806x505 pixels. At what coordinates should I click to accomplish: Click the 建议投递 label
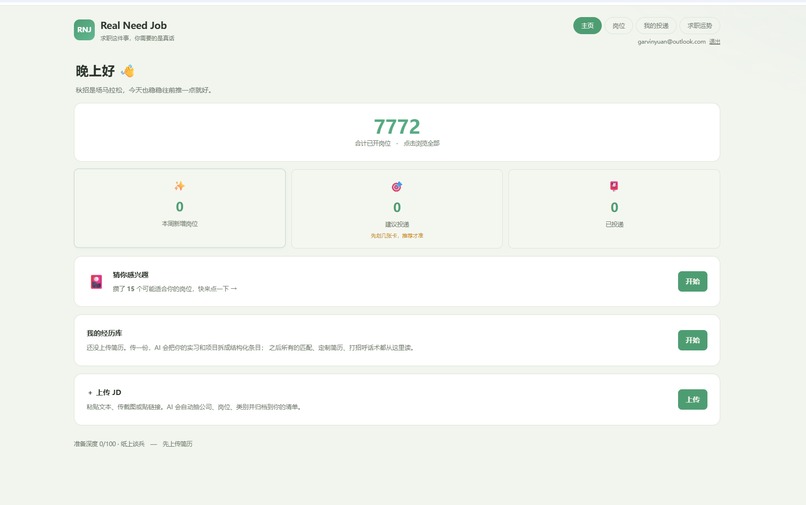[x=397, y=224]
